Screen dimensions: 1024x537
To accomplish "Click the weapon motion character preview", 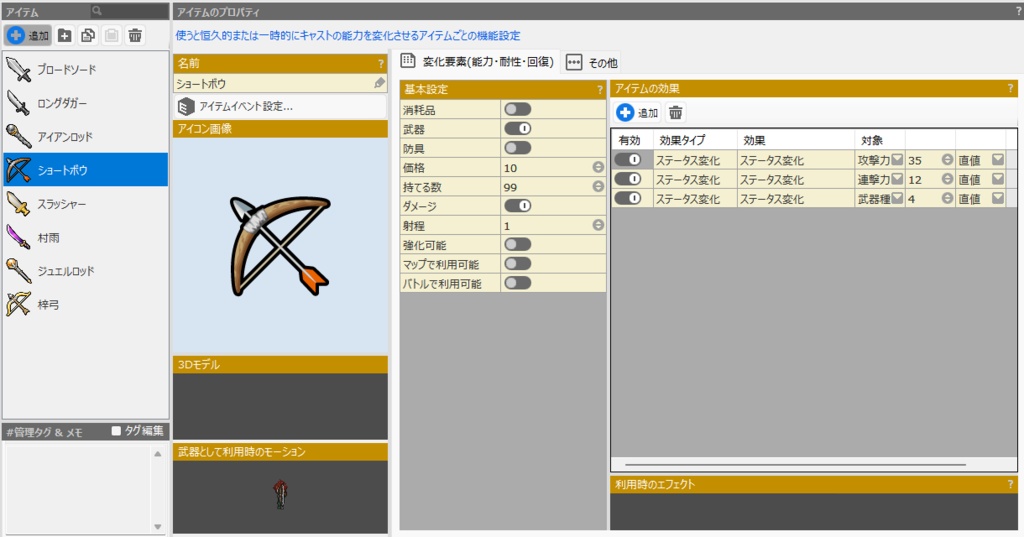I will pos(281,494).
